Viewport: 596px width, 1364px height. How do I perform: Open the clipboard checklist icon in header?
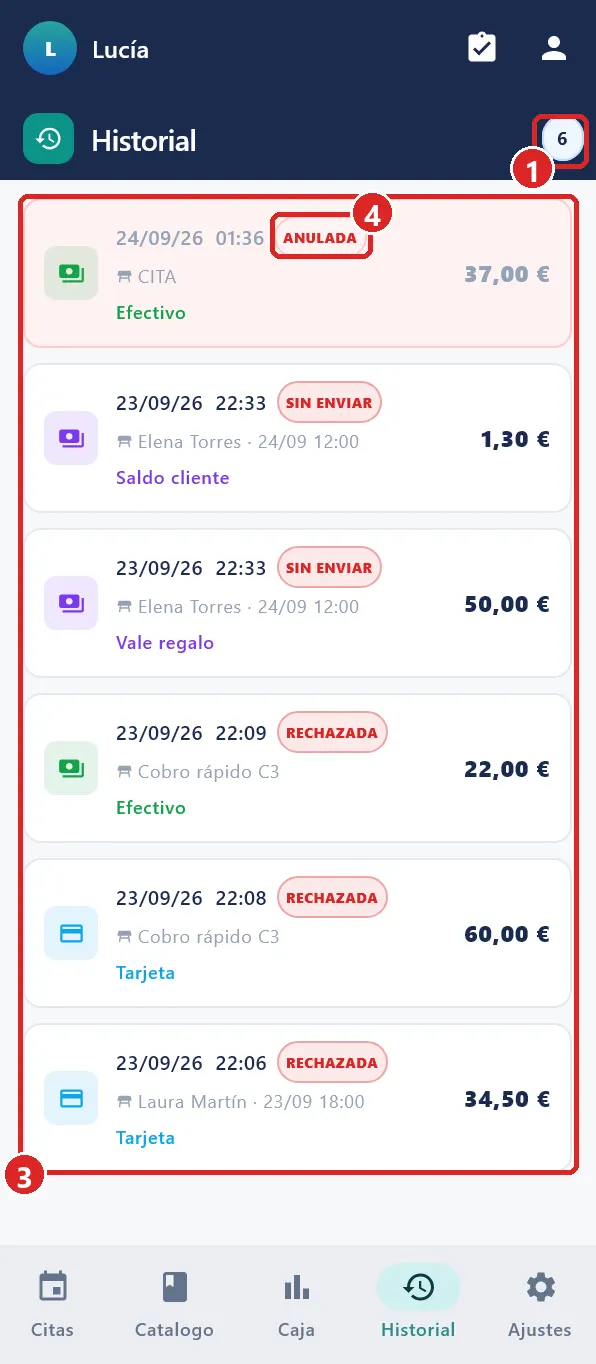482,48
